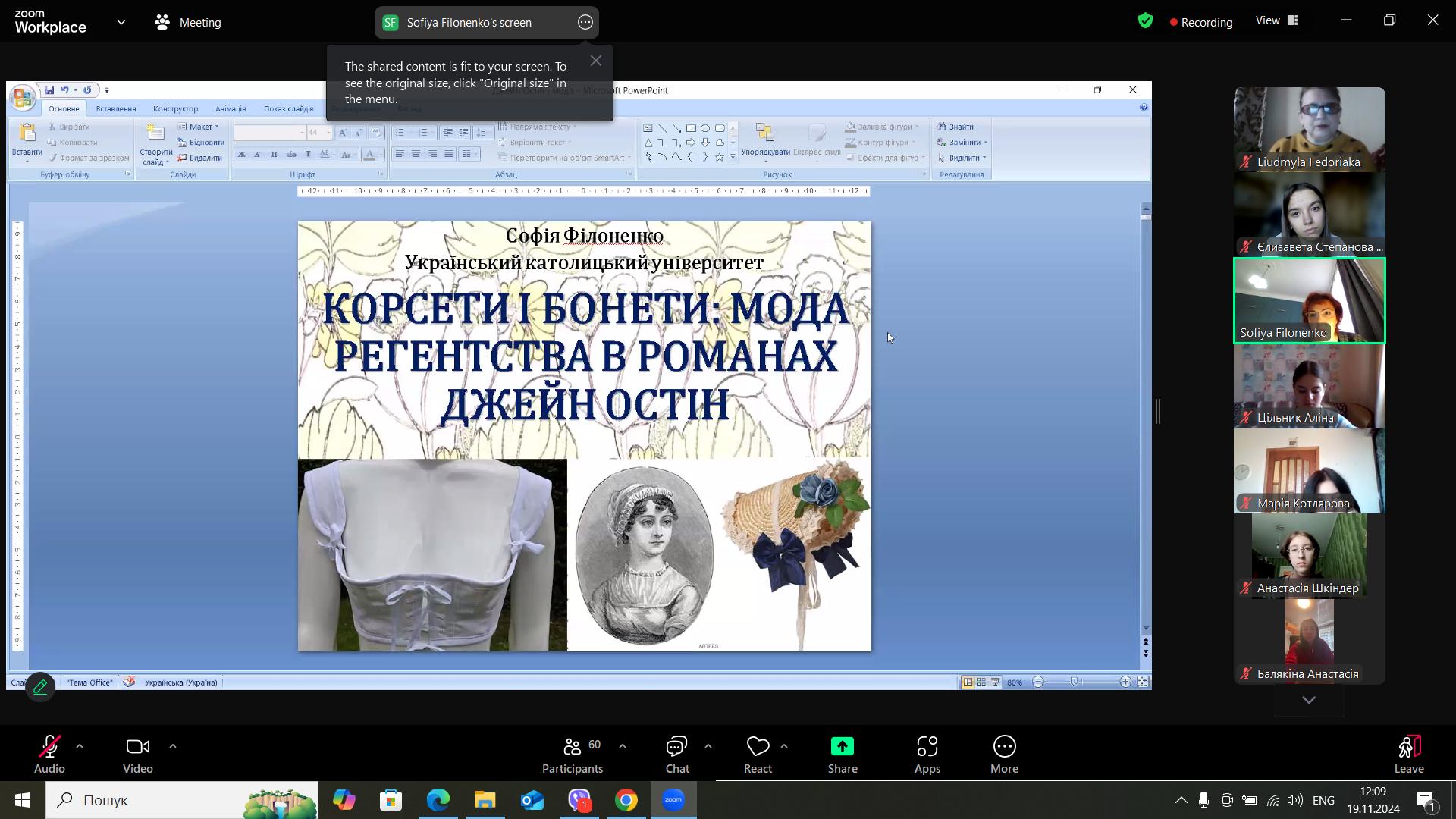This screenshot has width=1456, height=819.
Task: Click the React heart icon
Action: point(758,748)
